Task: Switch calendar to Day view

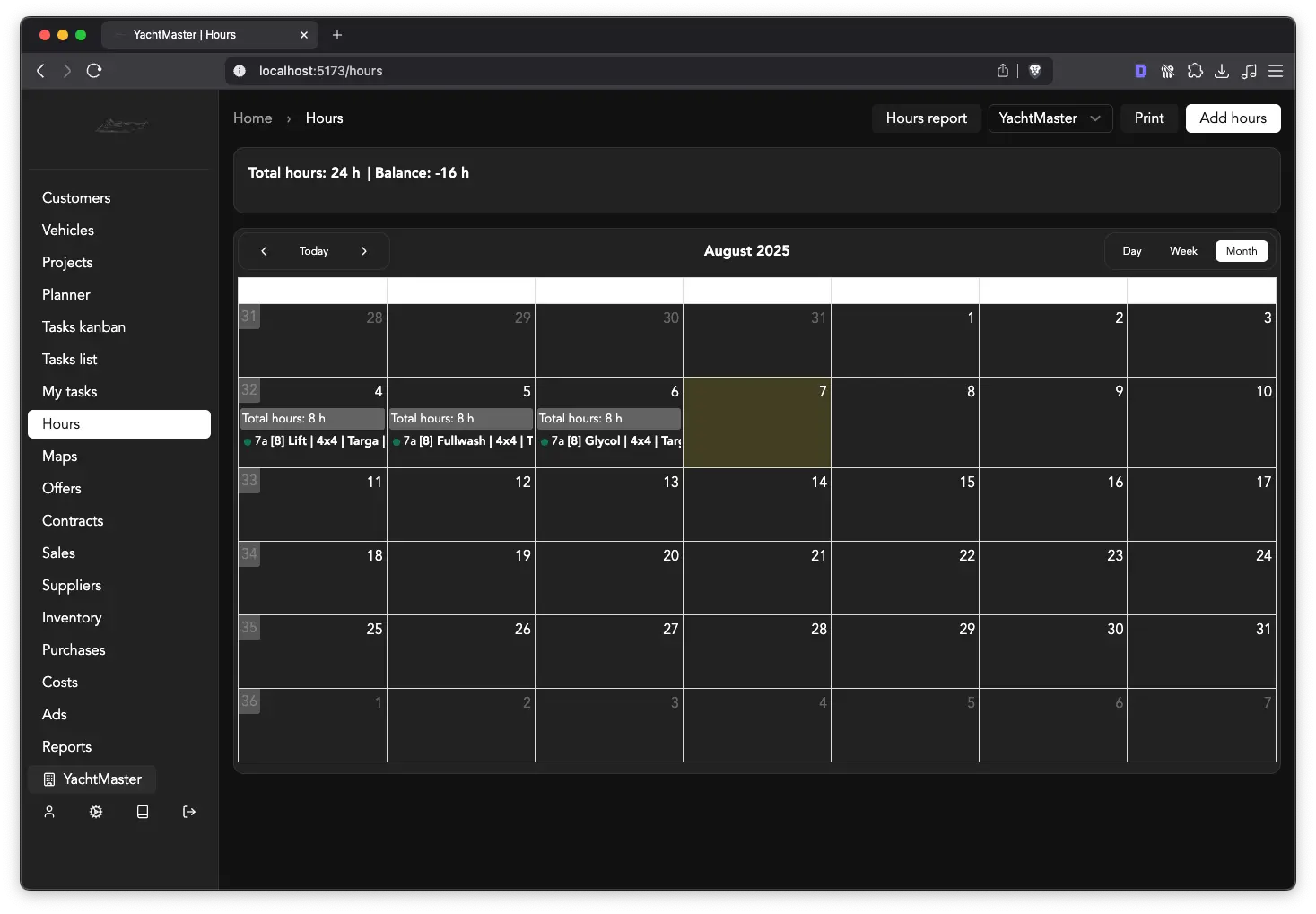Action: click(1132, 251)
